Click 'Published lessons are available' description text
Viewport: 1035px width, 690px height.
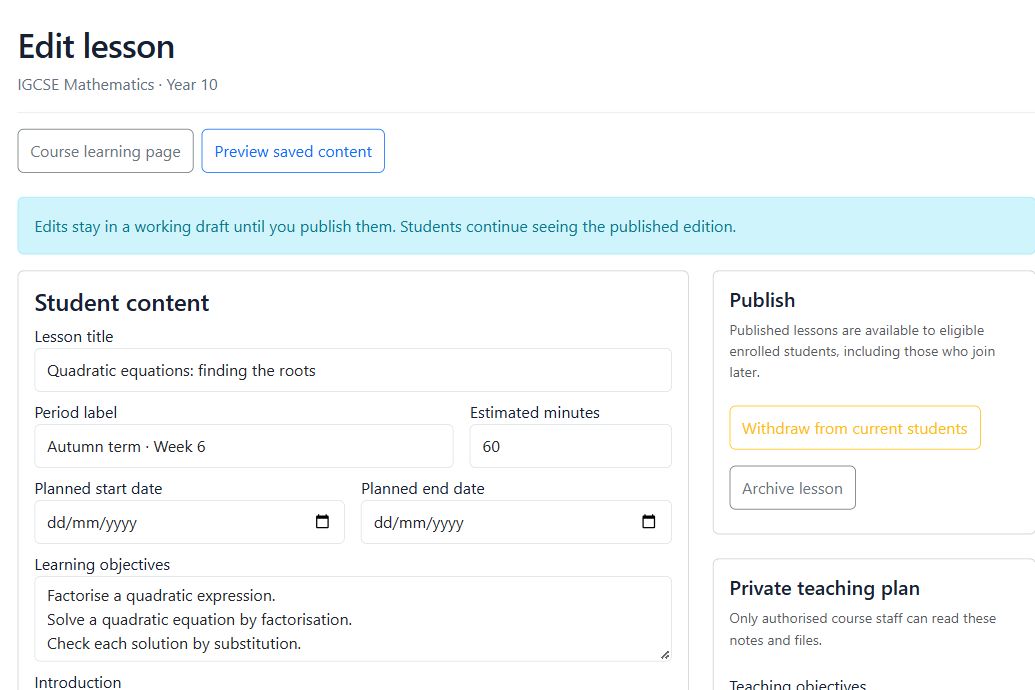pyautogui.click(x=862, y=351)
